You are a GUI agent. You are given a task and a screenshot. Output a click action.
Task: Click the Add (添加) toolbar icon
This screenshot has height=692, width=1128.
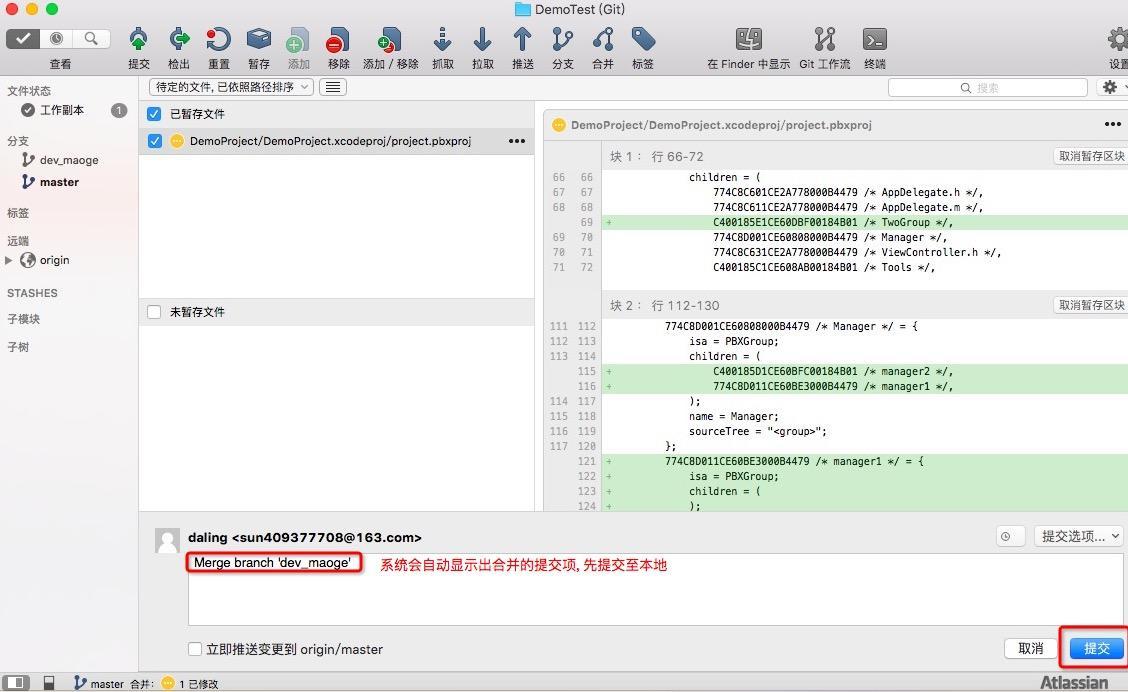(298, 40)
